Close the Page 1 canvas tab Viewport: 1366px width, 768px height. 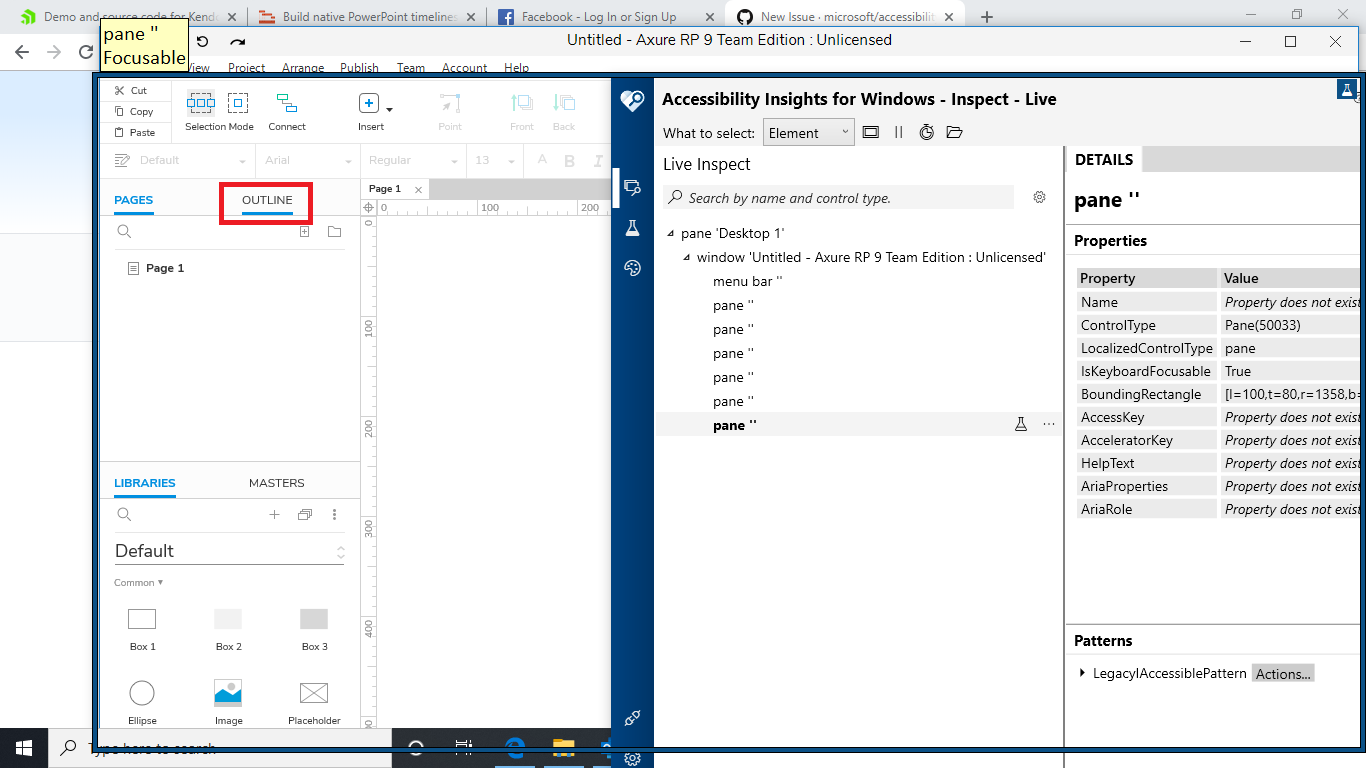coord(418,190)
